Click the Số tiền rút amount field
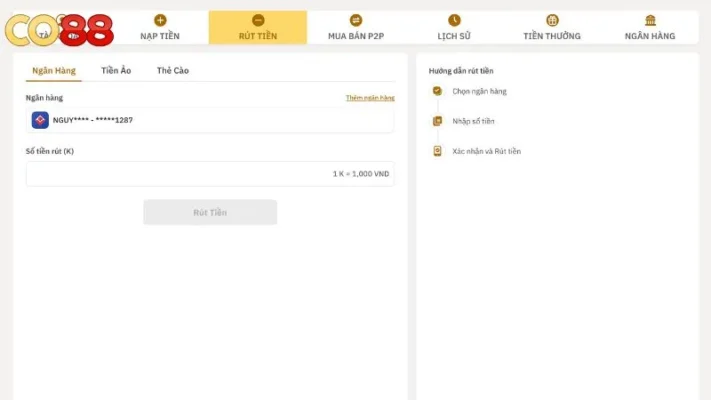 click(180, 174)
